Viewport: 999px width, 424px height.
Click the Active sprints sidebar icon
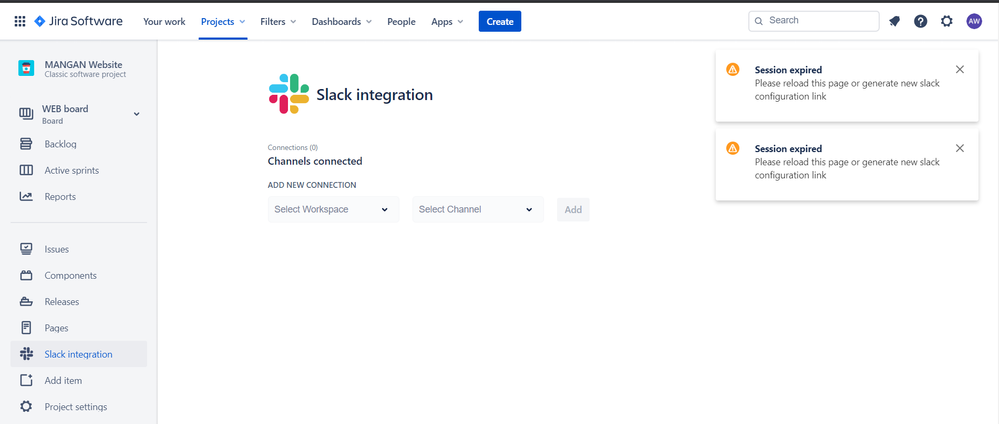(x=26, y=170)
